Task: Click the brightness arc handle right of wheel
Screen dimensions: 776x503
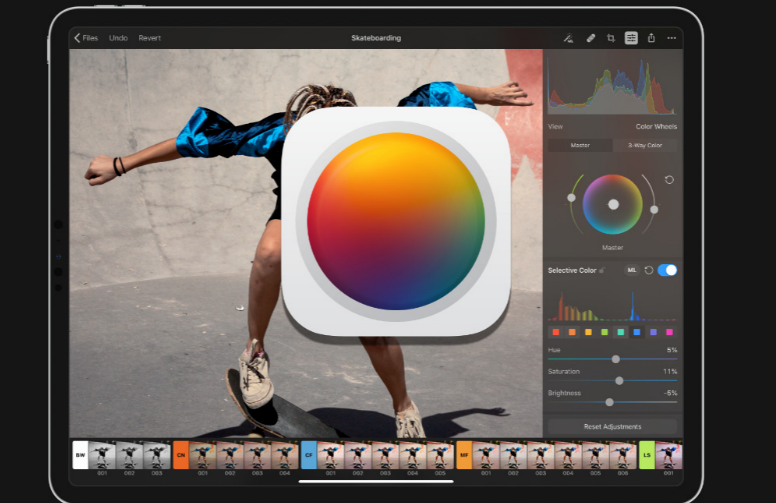Action: (654, 210)
